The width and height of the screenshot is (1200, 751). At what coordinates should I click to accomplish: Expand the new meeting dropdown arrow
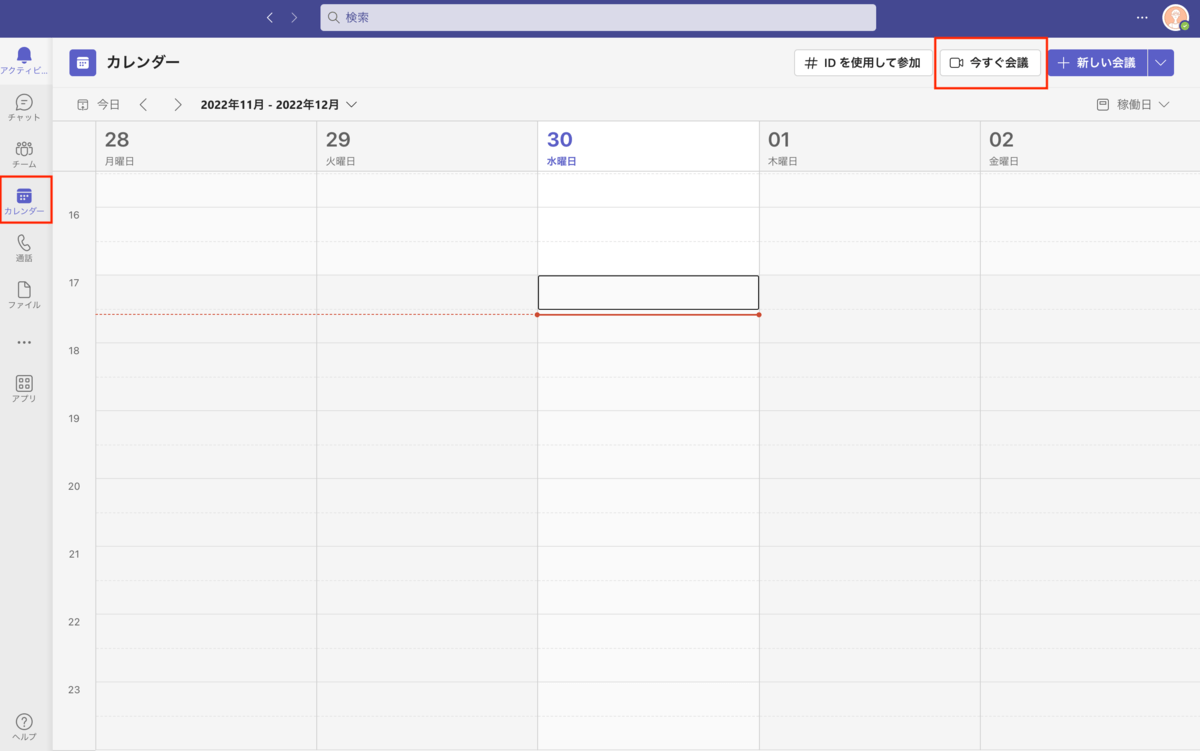tap(1160, 63)
